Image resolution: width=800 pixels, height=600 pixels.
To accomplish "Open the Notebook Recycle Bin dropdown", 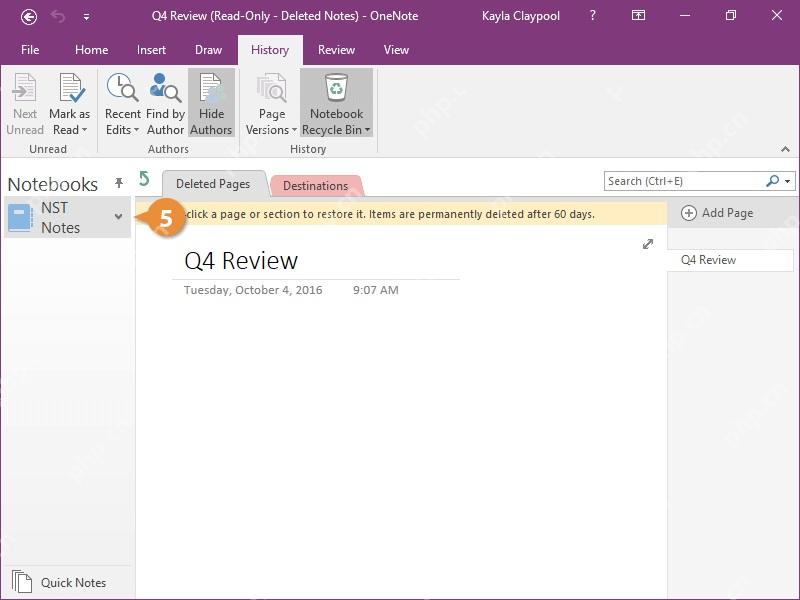I will click(336, 104).
